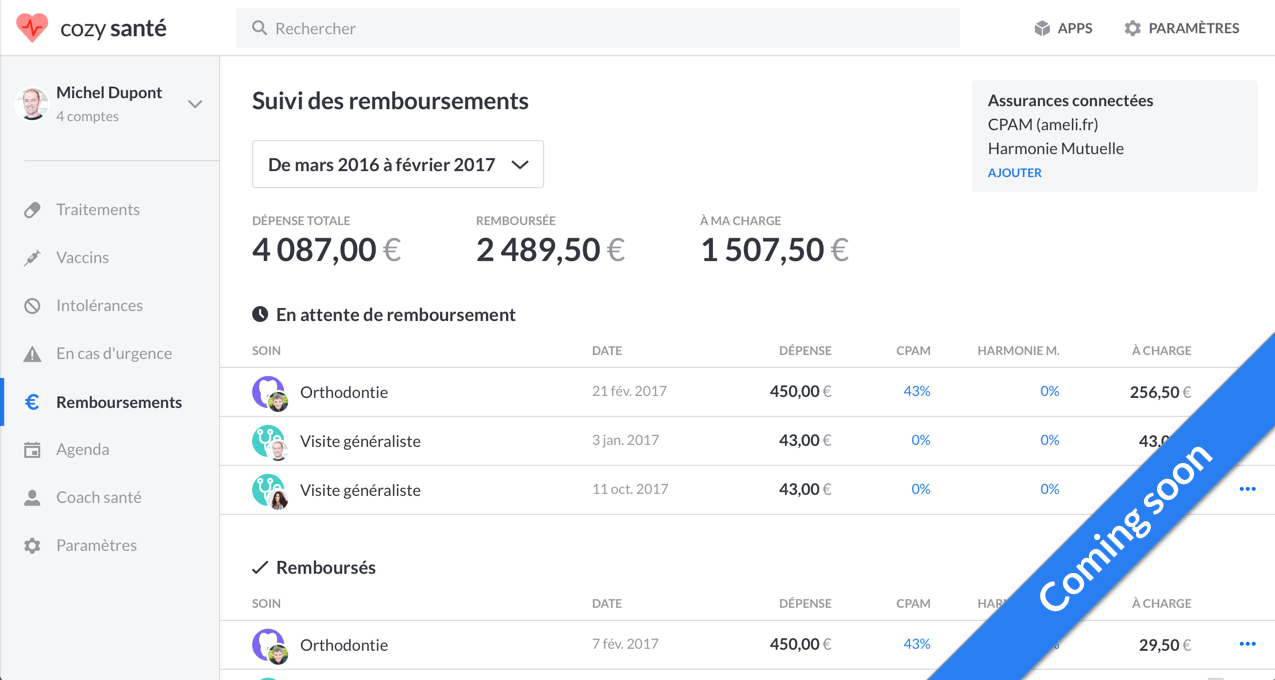
Task: Click the 43% CPAM link for 7 fév.
Action: (x=917, y=644)
